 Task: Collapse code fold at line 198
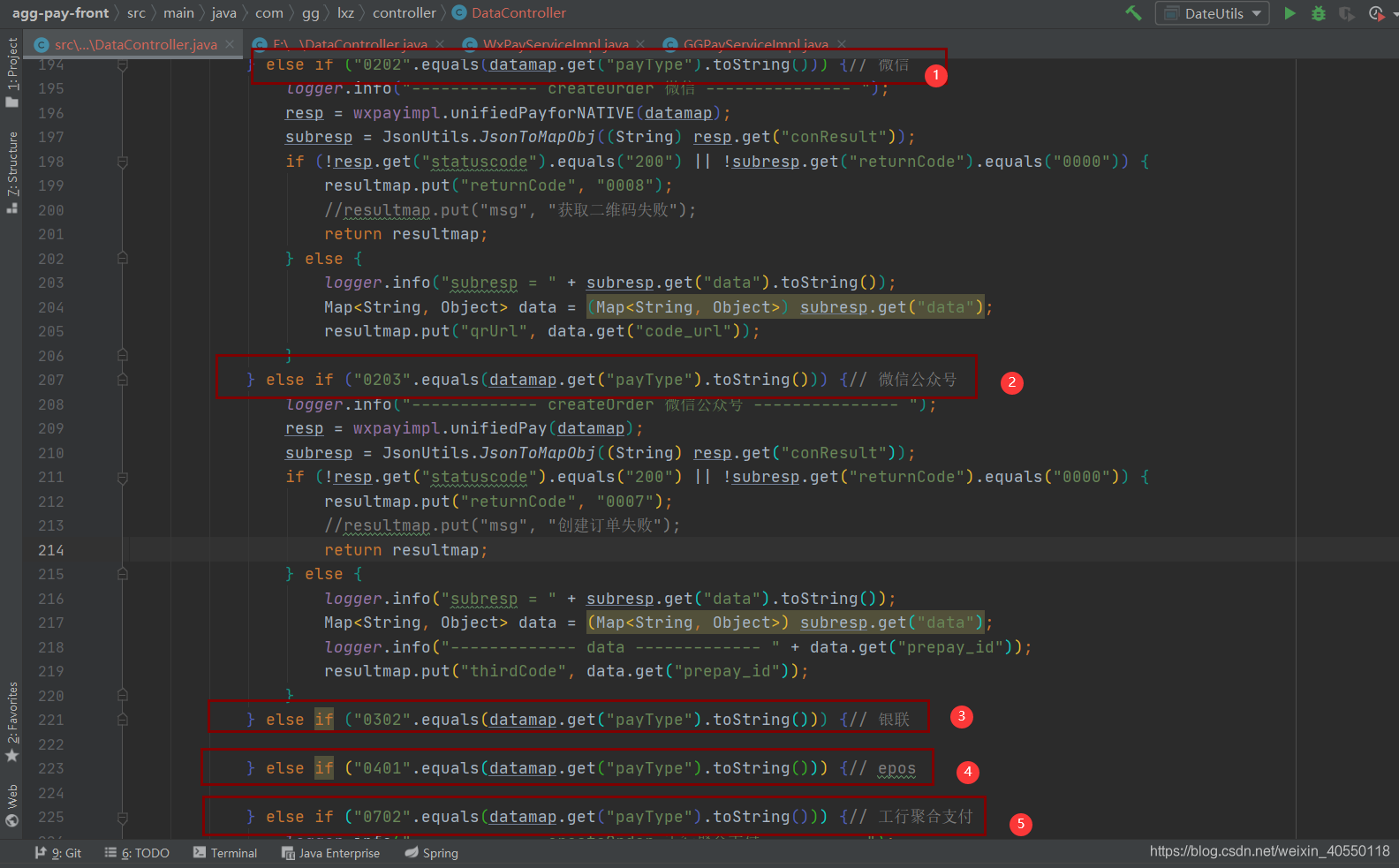point(123,162)
